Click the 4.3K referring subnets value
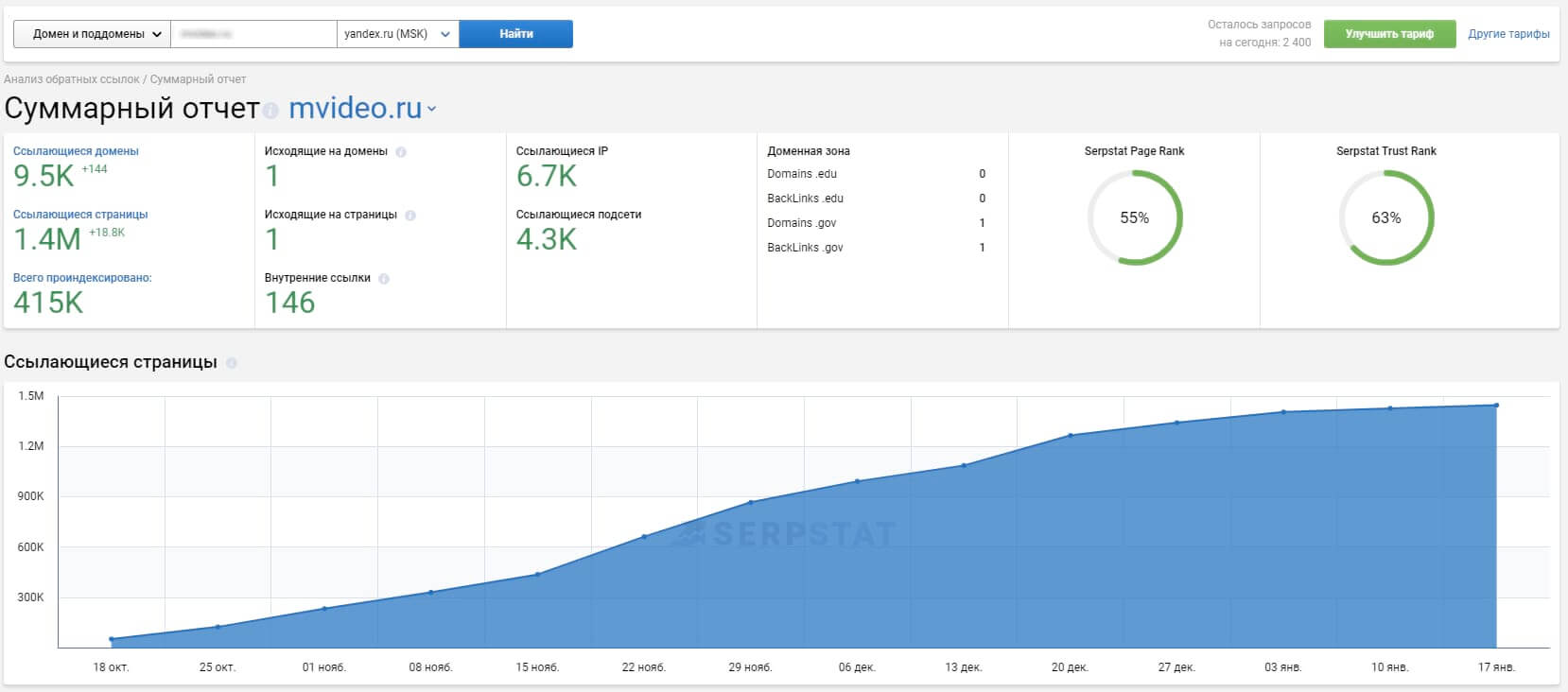 [x=547, y=239]
